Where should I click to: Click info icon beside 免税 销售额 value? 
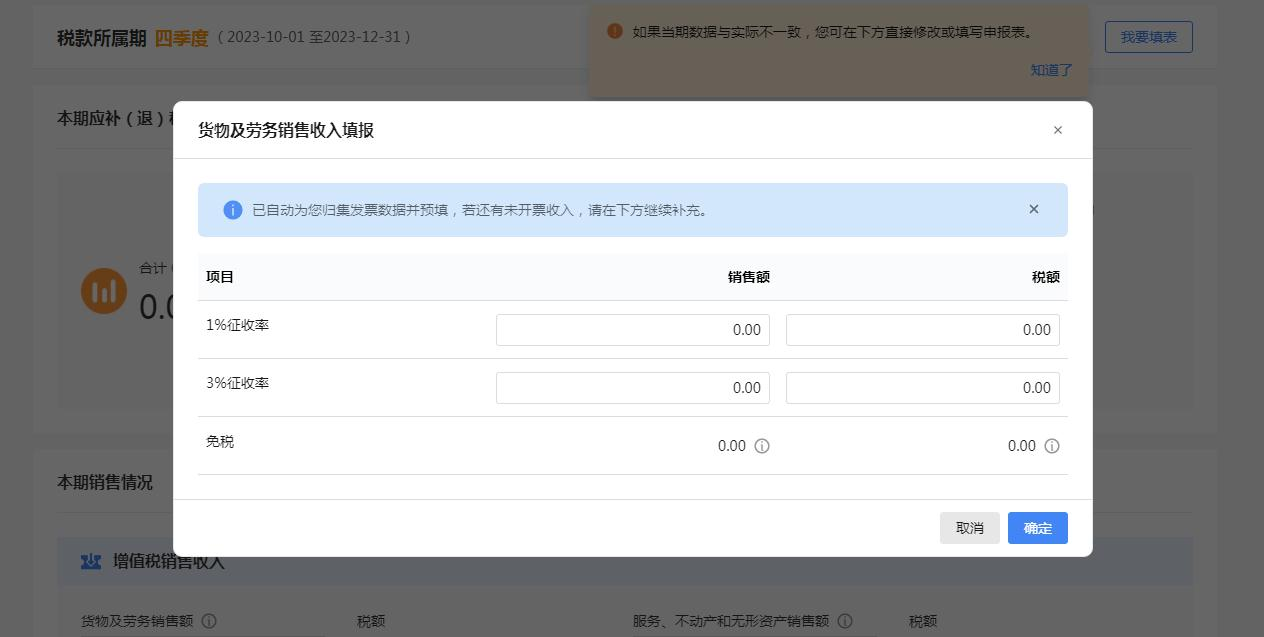click(x=762, y=446)
